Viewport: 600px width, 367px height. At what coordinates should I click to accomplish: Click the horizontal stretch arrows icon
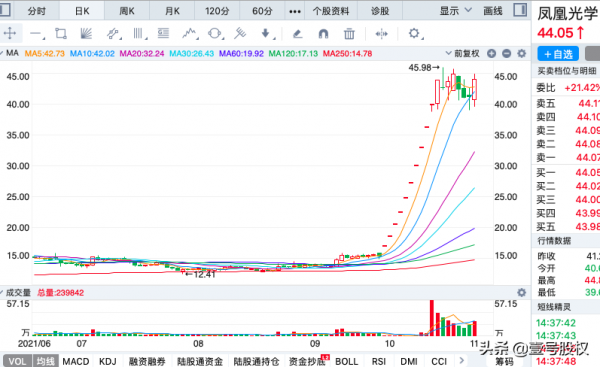click(382, 34)
